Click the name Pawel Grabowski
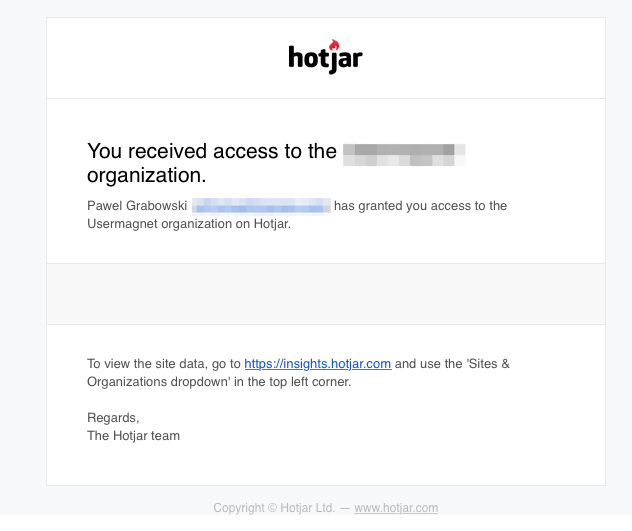This screenshot has width=632, height=531. (137, 206)
